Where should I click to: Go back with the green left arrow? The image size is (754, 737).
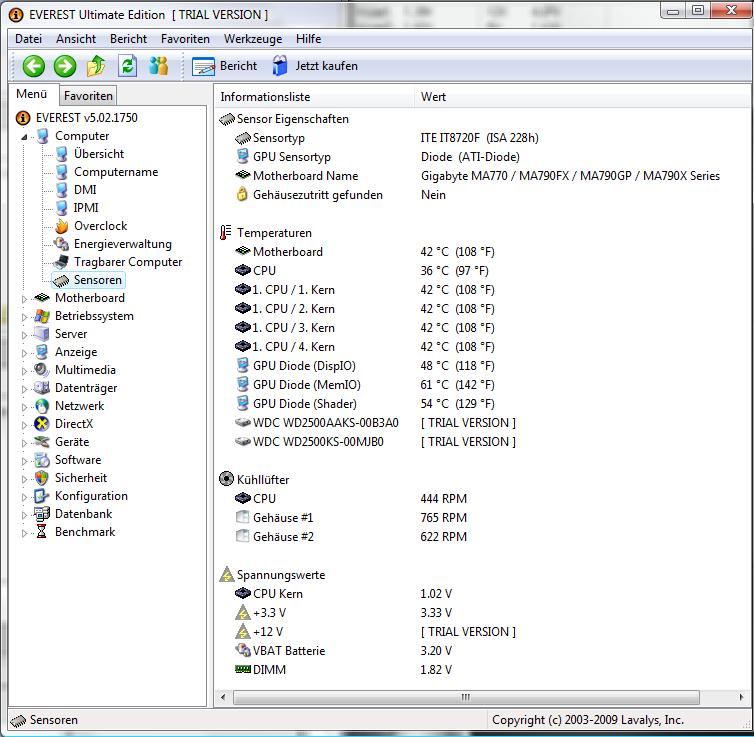(x=34, y=66)
